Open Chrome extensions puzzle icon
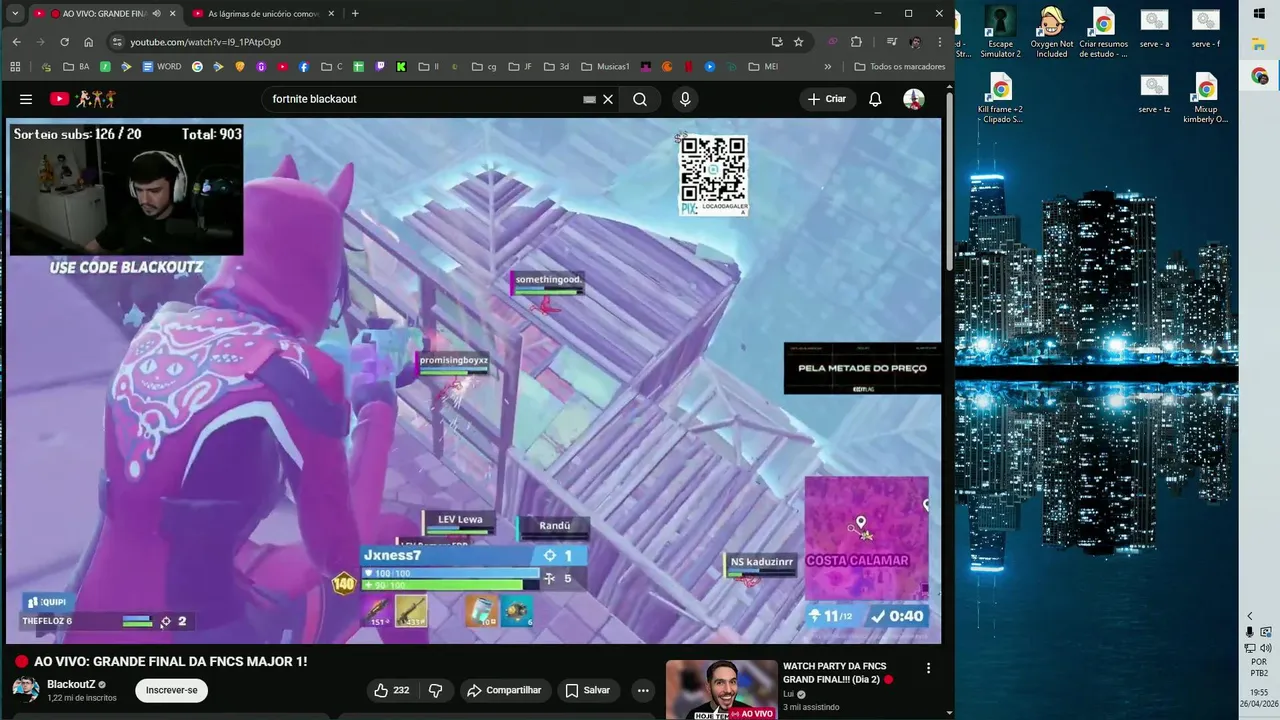The width and height of the screenshot is (1280, 720). point(856,42)
